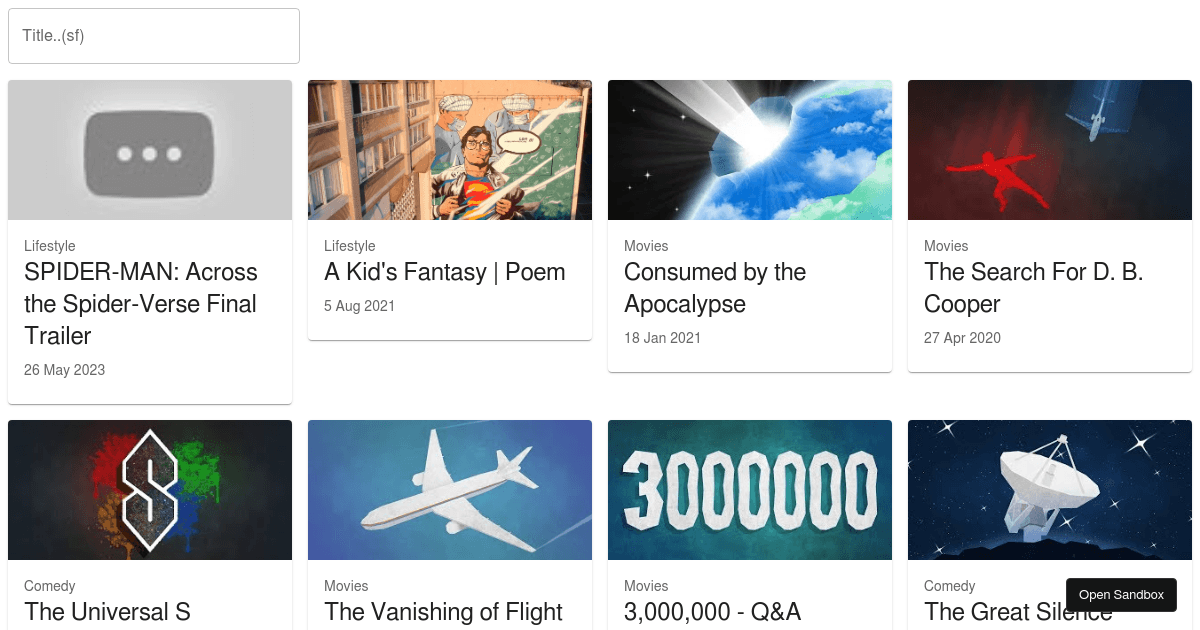Click the Lifestyle label on Spider-Man card
1200x630 pixels.
50,246
